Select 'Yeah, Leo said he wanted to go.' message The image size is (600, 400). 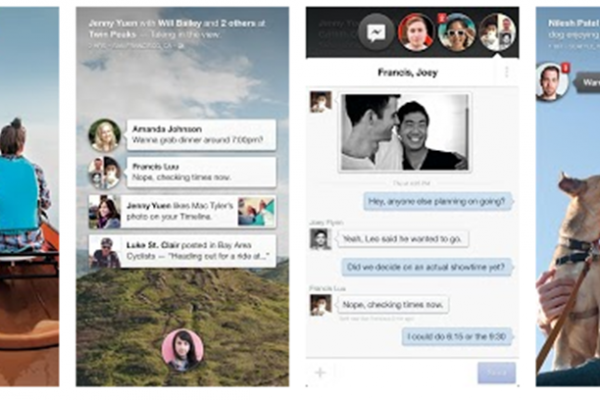point(402,239)
